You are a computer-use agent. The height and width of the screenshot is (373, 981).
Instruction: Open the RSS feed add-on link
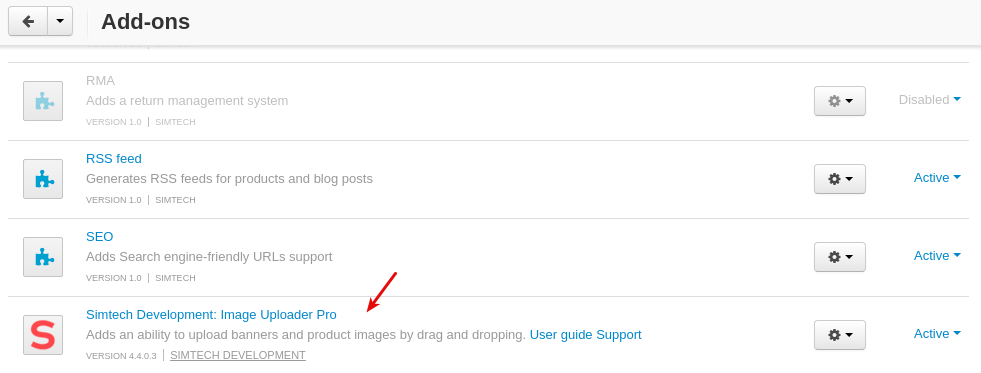pyautogui.click(x=114, y=158)
